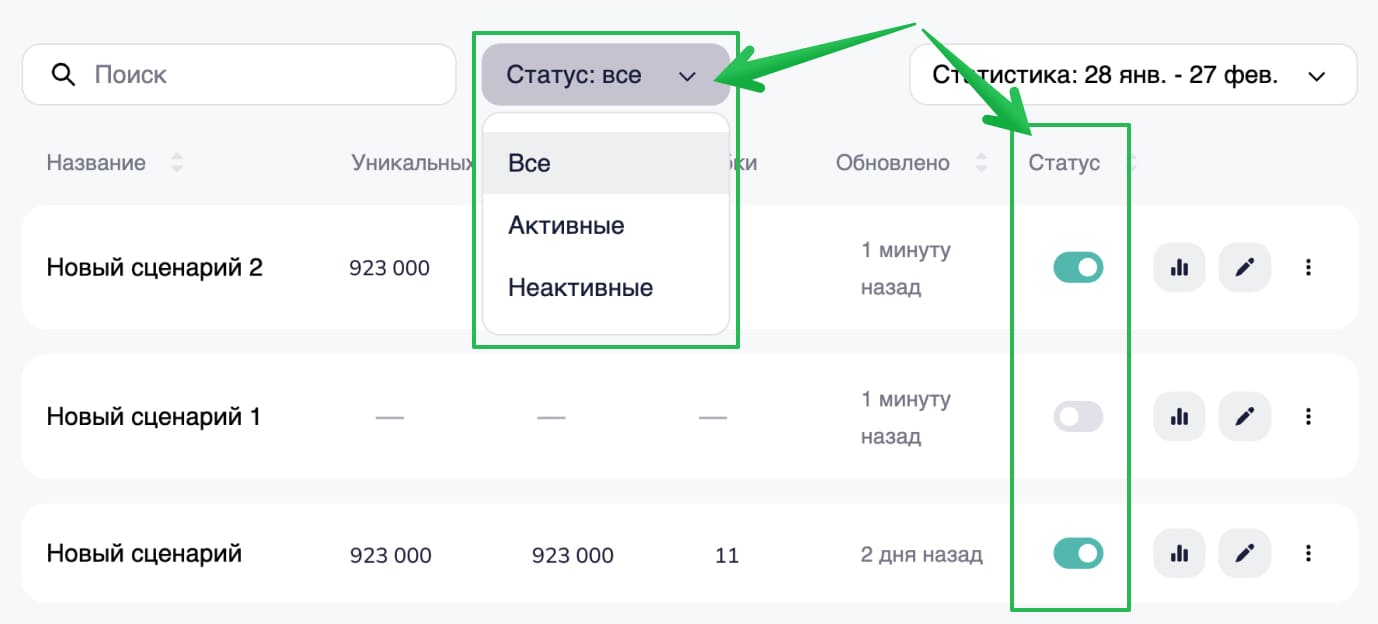Edit Новый сценарий 1 with pencil icon
Viewport: 1378px width, 624px height.
[1244, 417]
